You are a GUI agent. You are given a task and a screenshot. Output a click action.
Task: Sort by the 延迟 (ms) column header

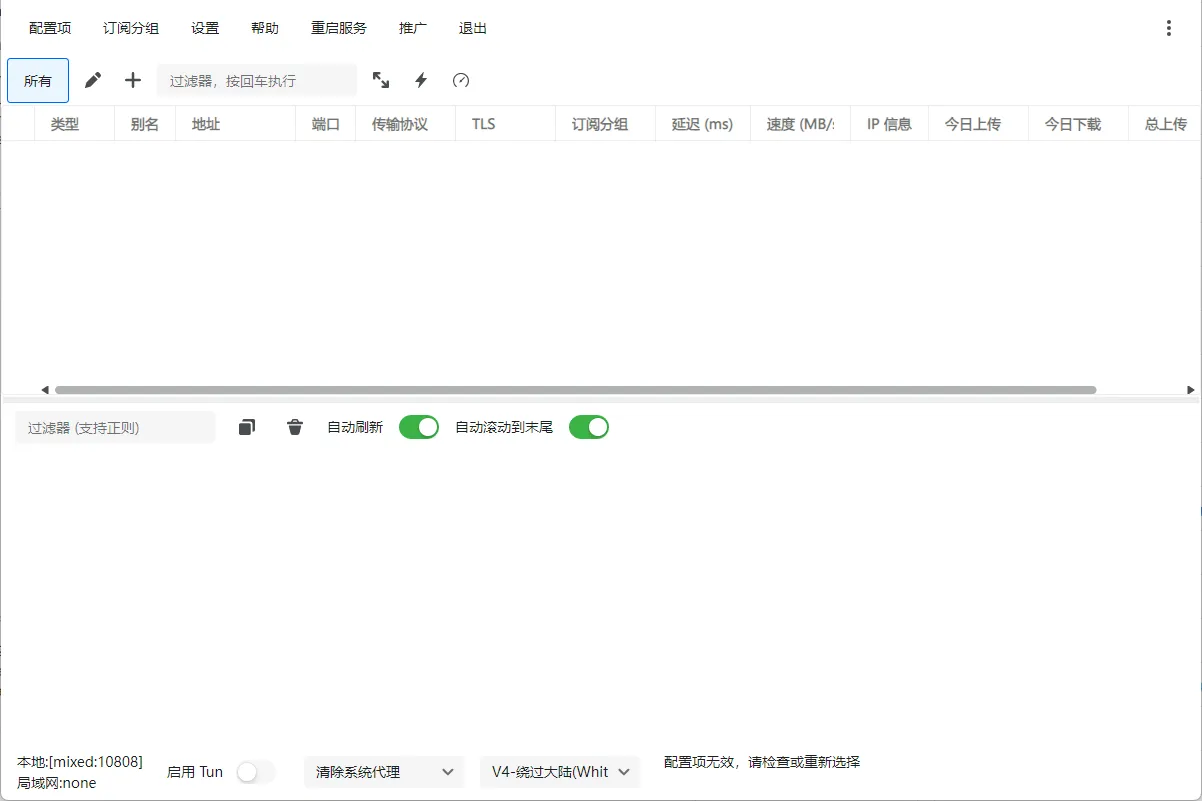[x=702, y=124]
